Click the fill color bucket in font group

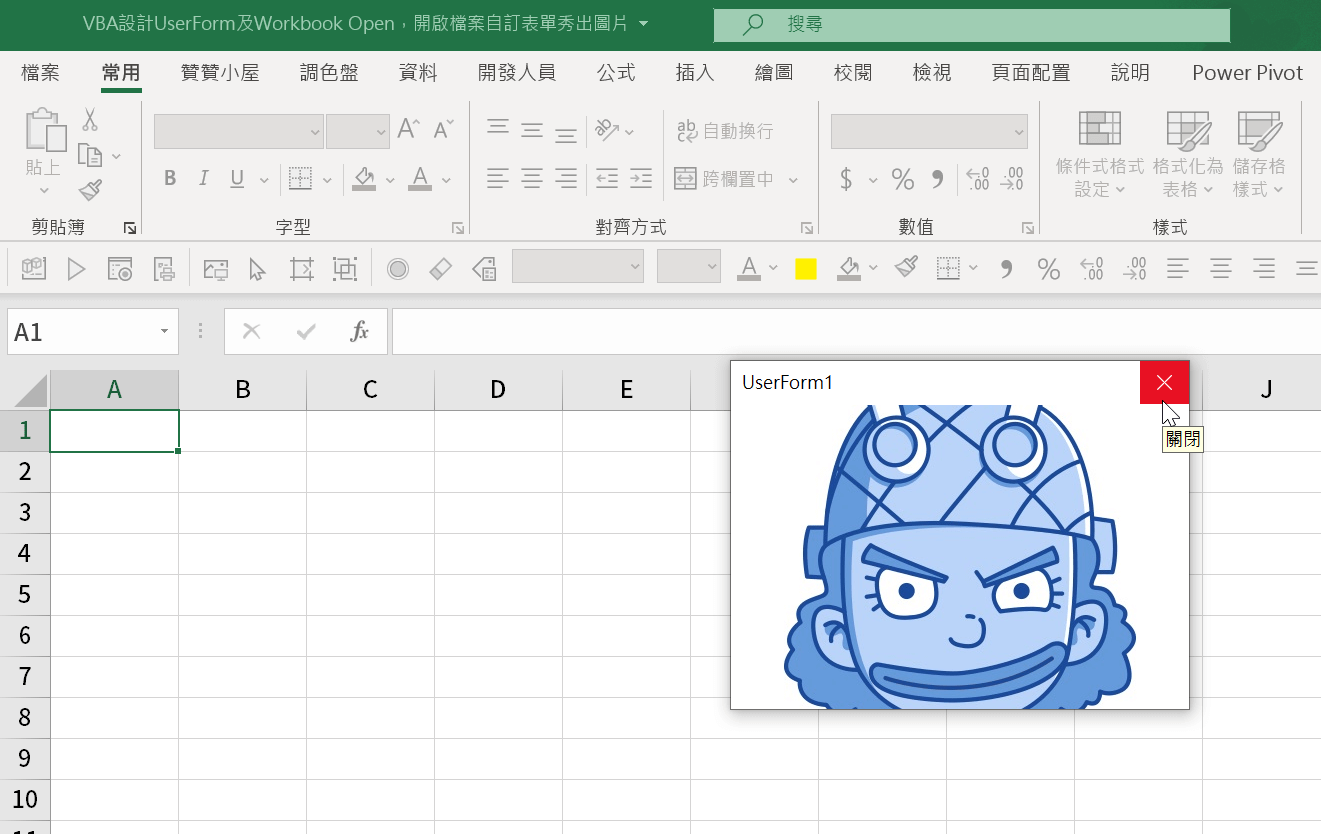(x=364, y=179)
